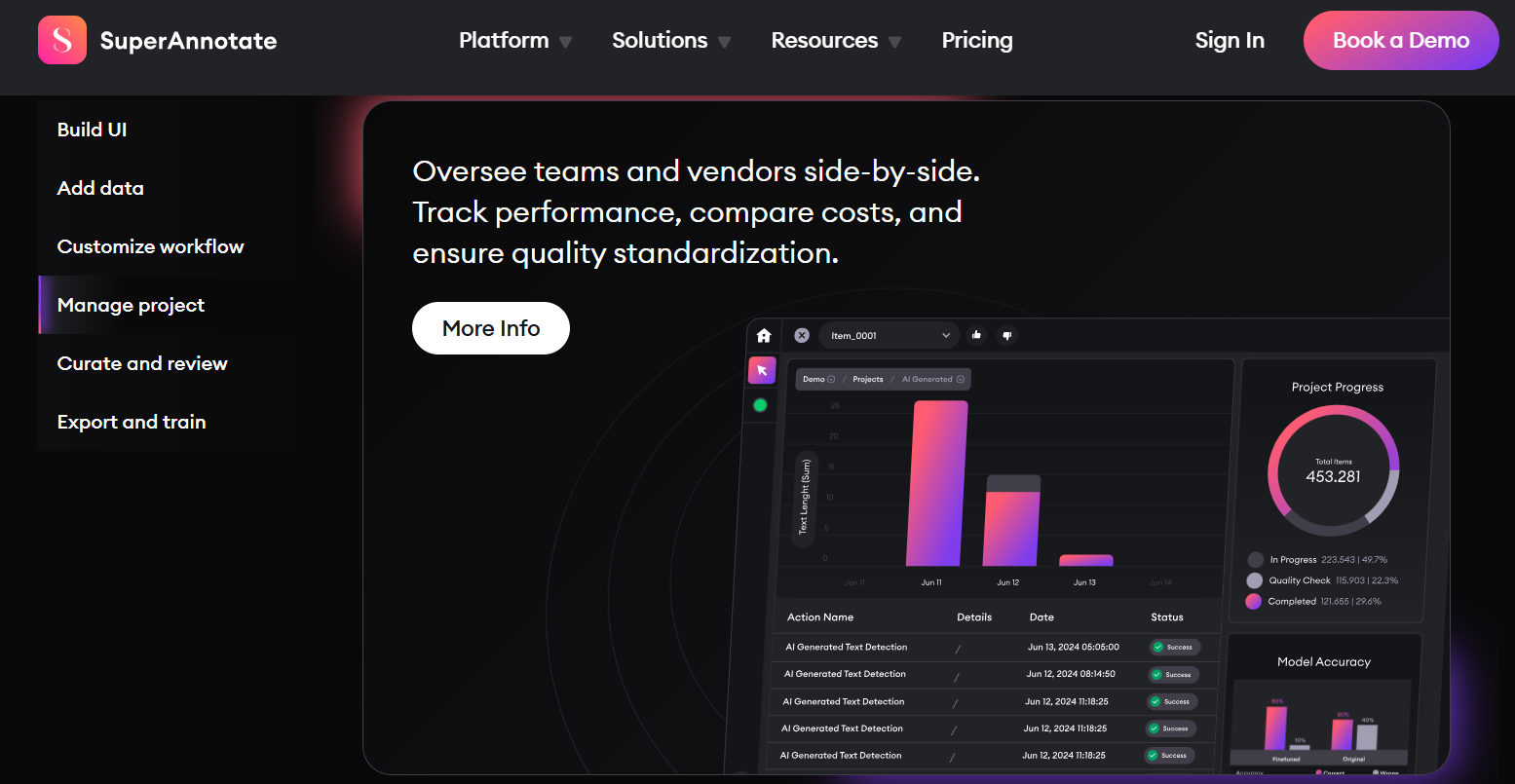
Task: Click the SuperAnnotate brand name
Action: (188, 41)
